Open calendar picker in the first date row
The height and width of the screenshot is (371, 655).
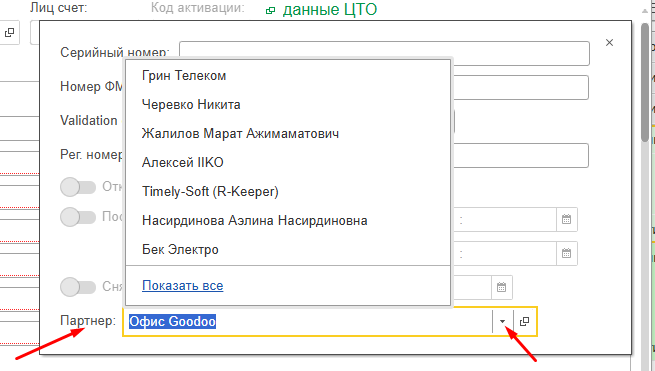click(x=566, y=219)
